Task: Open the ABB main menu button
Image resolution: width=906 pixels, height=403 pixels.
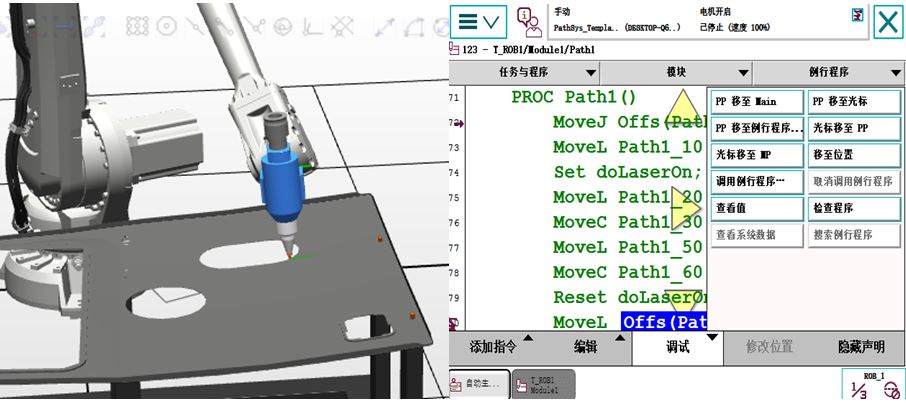Action: point(478,22)
